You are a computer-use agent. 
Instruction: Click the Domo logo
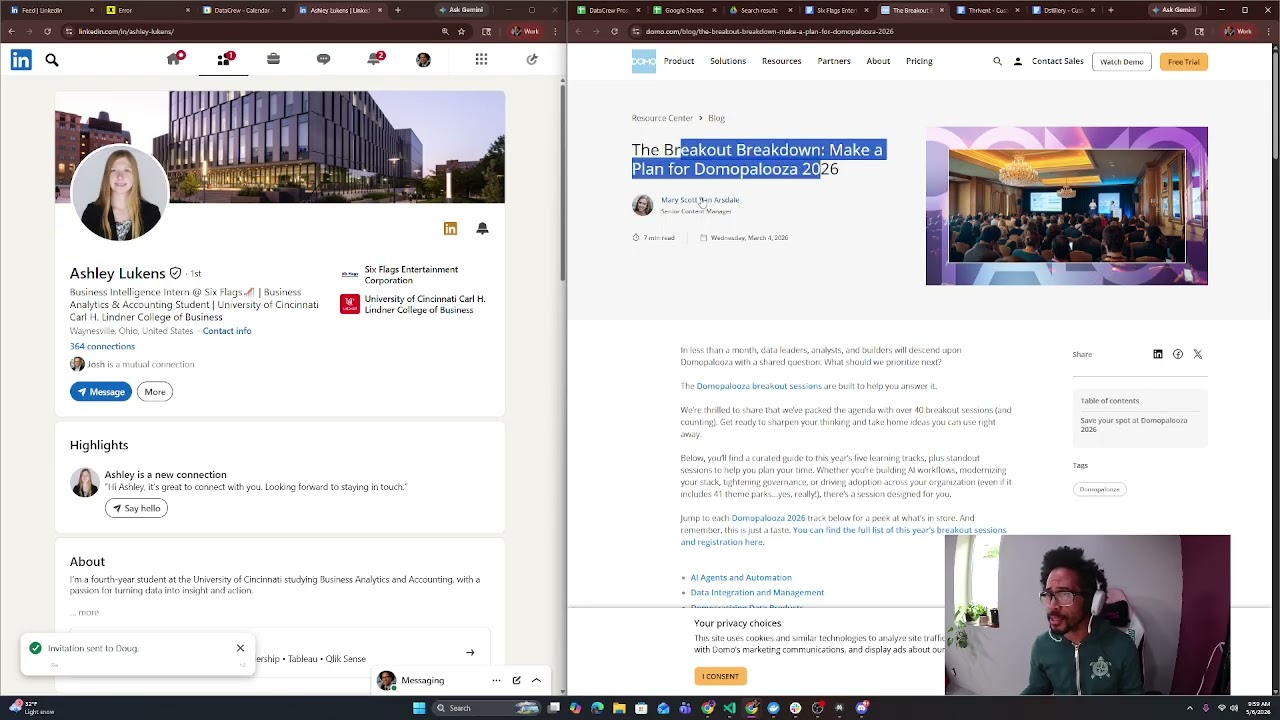[644, 61]
